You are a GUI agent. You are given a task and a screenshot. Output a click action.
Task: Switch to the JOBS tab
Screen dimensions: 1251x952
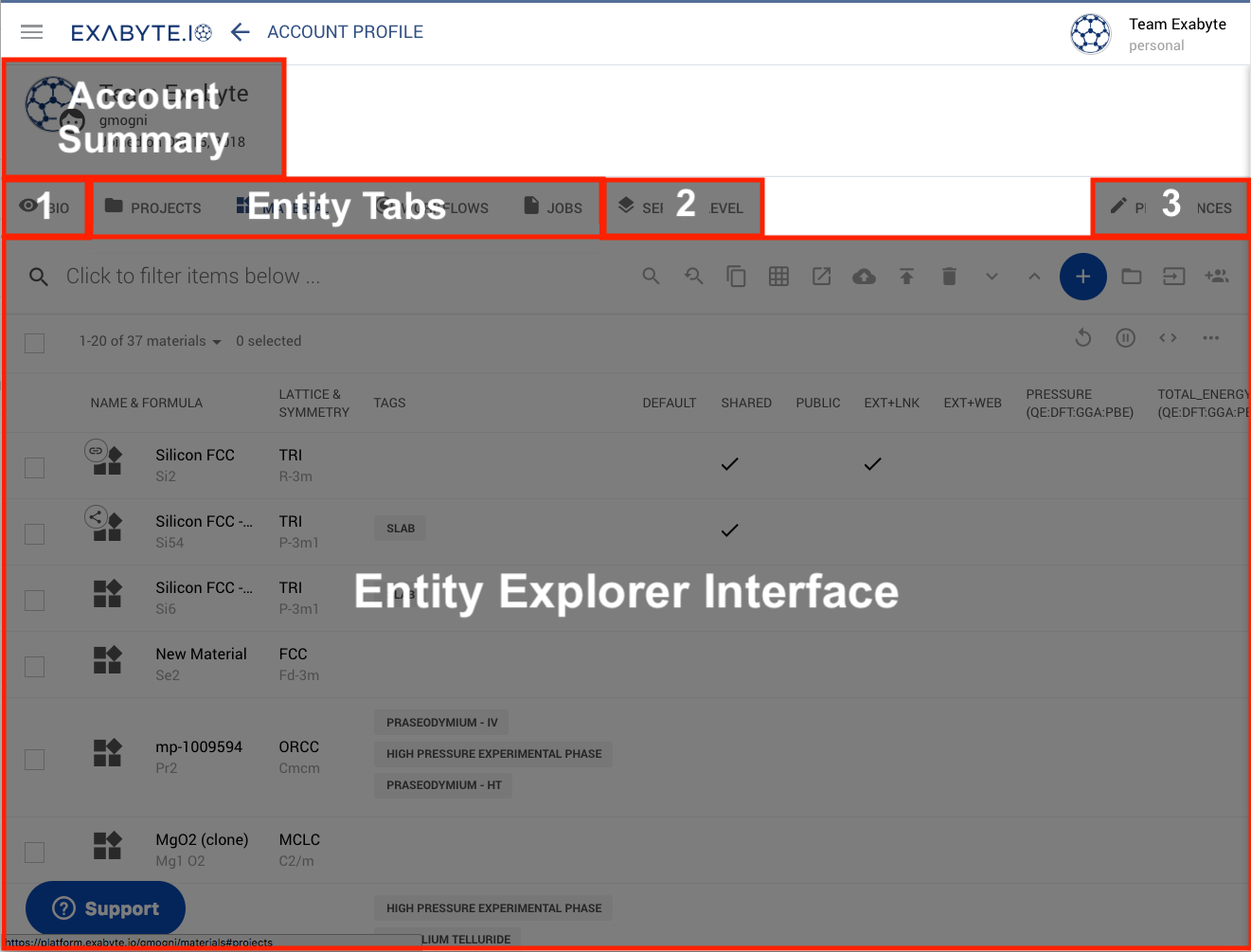point(553,207)
